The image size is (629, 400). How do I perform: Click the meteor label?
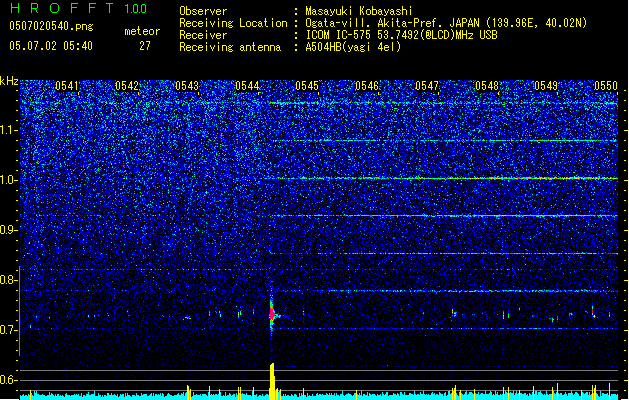coord(142,31)
